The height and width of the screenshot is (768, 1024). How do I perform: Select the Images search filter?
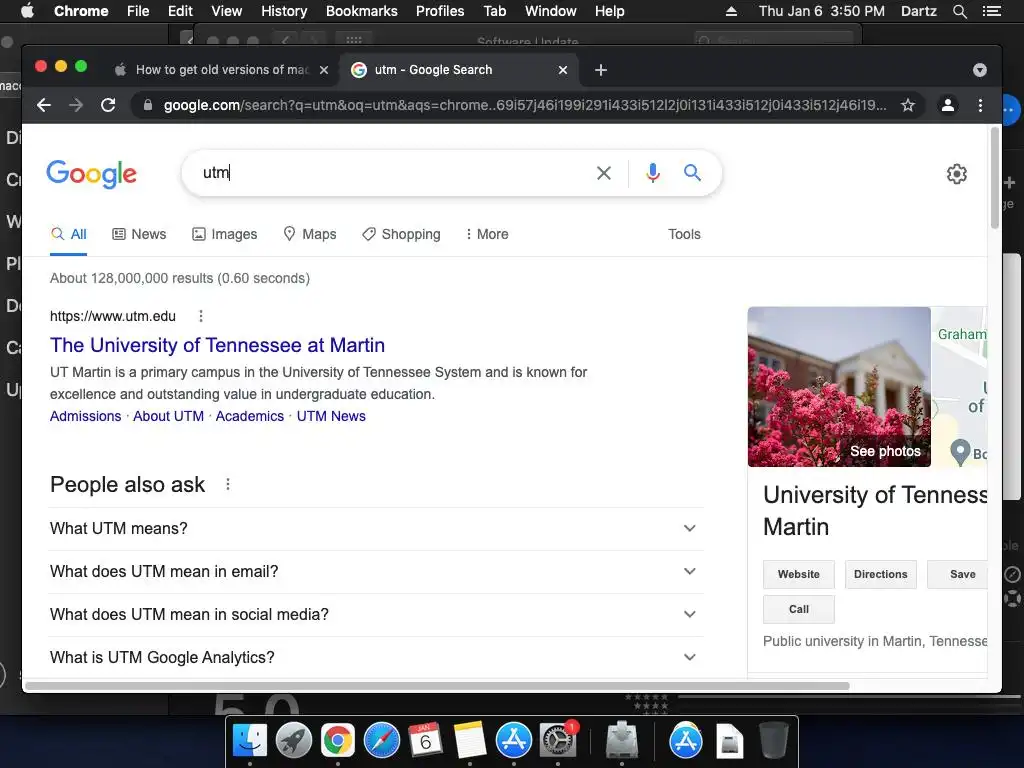[x=225, y=234]
